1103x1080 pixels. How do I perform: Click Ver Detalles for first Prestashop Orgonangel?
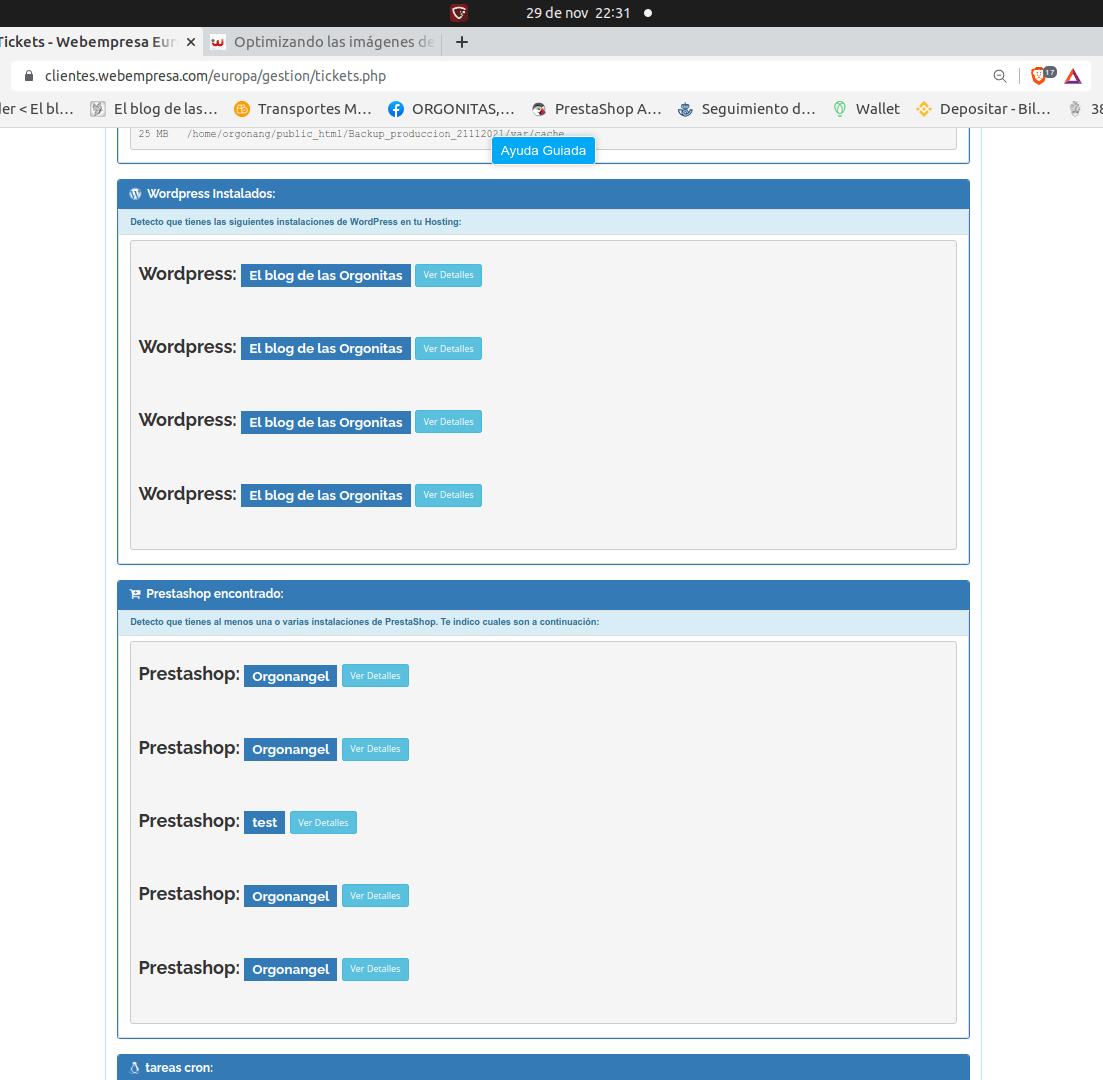pos(375,676)
